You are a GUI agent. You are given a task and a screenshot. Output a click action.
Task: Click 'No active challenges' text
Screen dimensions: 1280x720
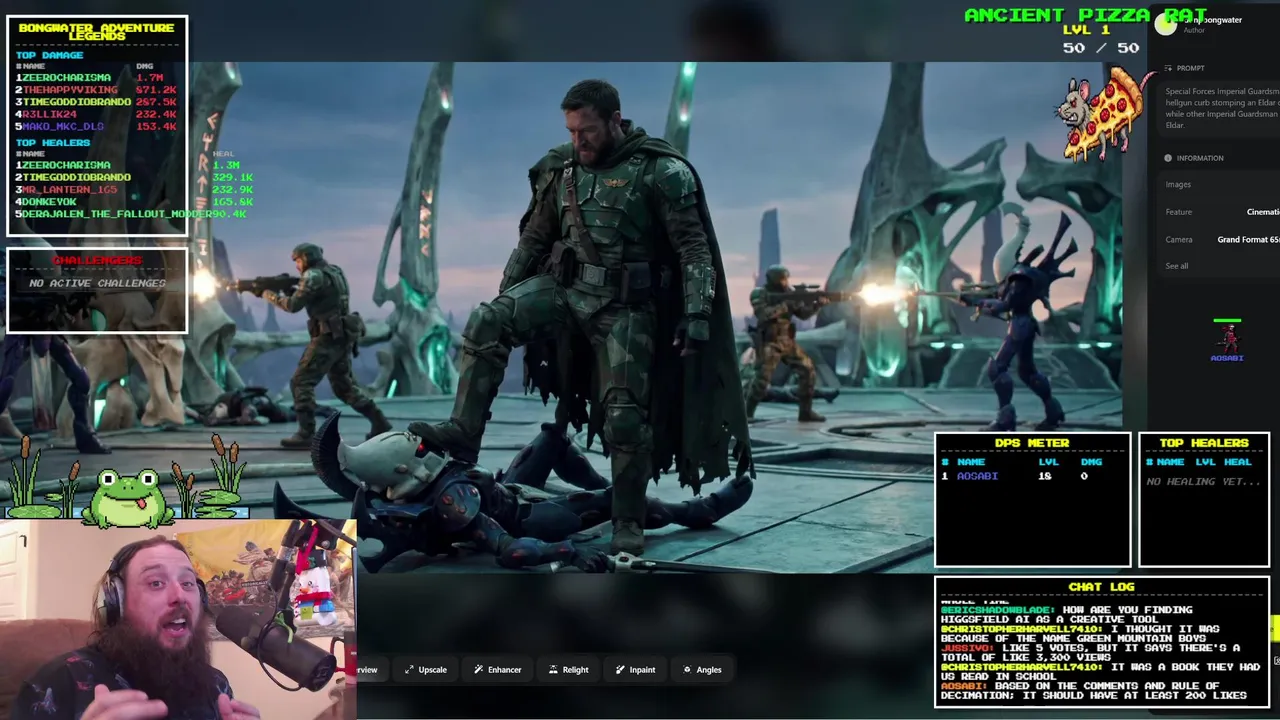point(97,283)
